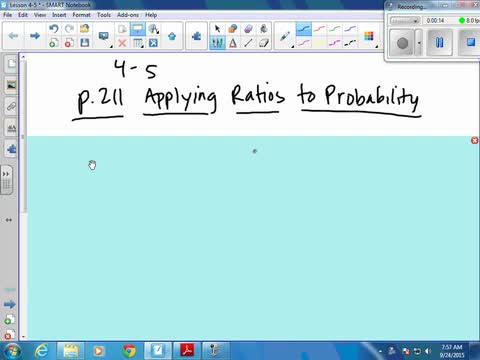Save the notebook file
This screenshot has width=480, height=360.
85,43
